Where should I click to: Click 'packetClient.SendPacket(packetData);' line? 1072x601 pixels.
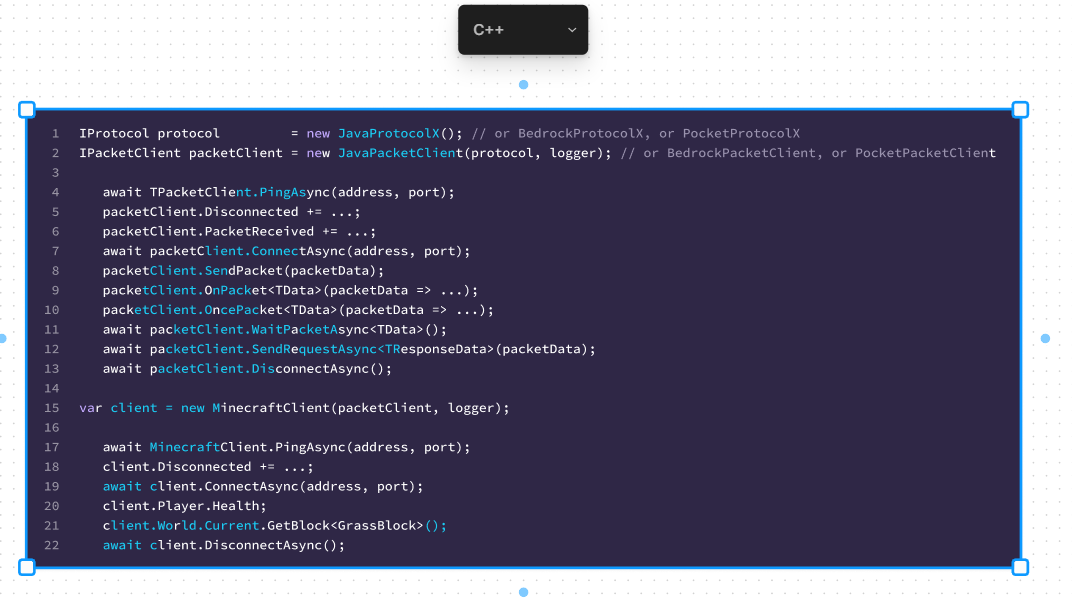click(243, 271)
